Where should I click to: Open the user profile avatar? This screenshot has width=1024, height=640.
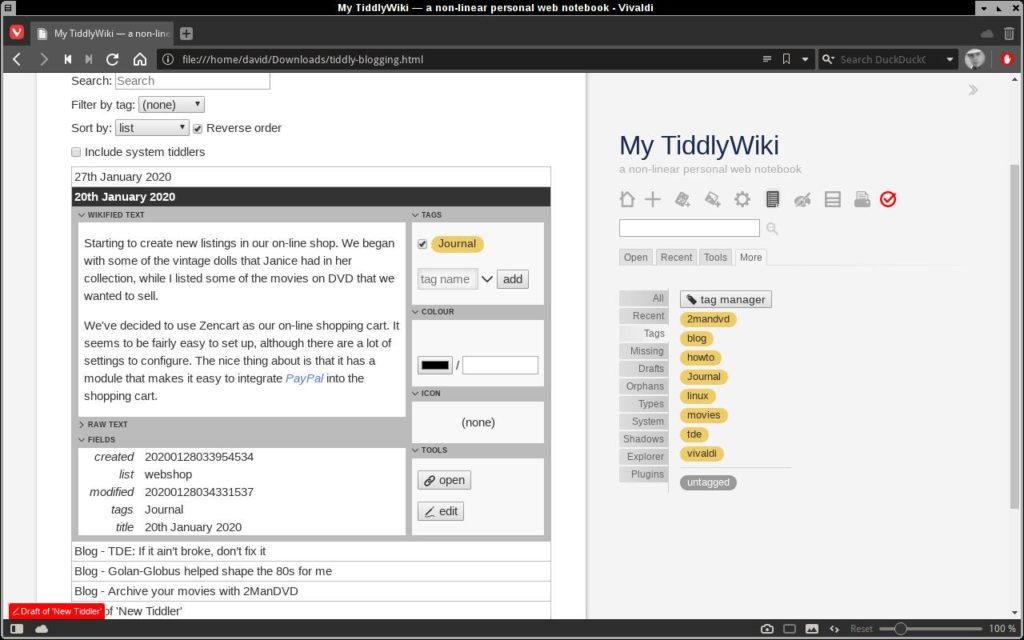[974, 59]
